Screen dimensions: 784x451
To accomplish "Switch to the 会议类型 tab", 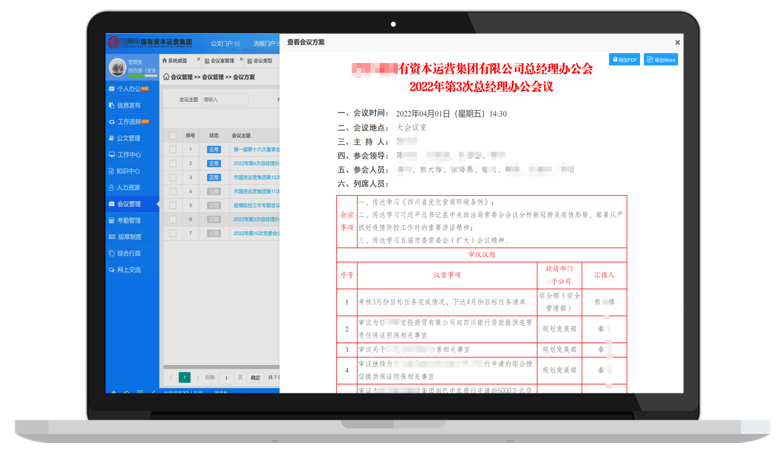I will pos(260,60).
